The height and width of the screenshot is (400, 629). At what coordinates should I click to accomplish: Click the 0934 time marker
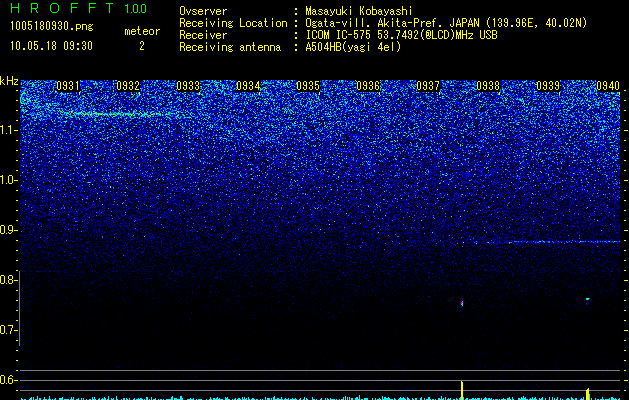click(248, 86)
